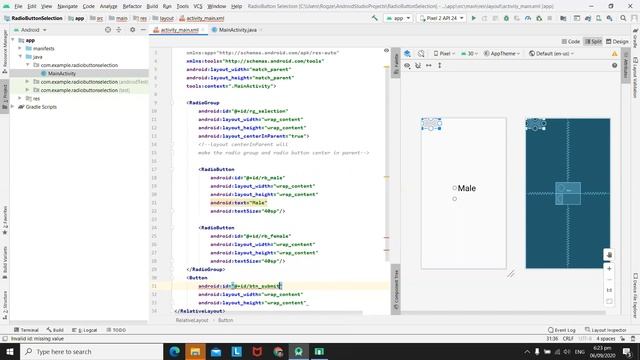Switch editor to Design view mode
The image size is (640, 360).
click(617, 42)
